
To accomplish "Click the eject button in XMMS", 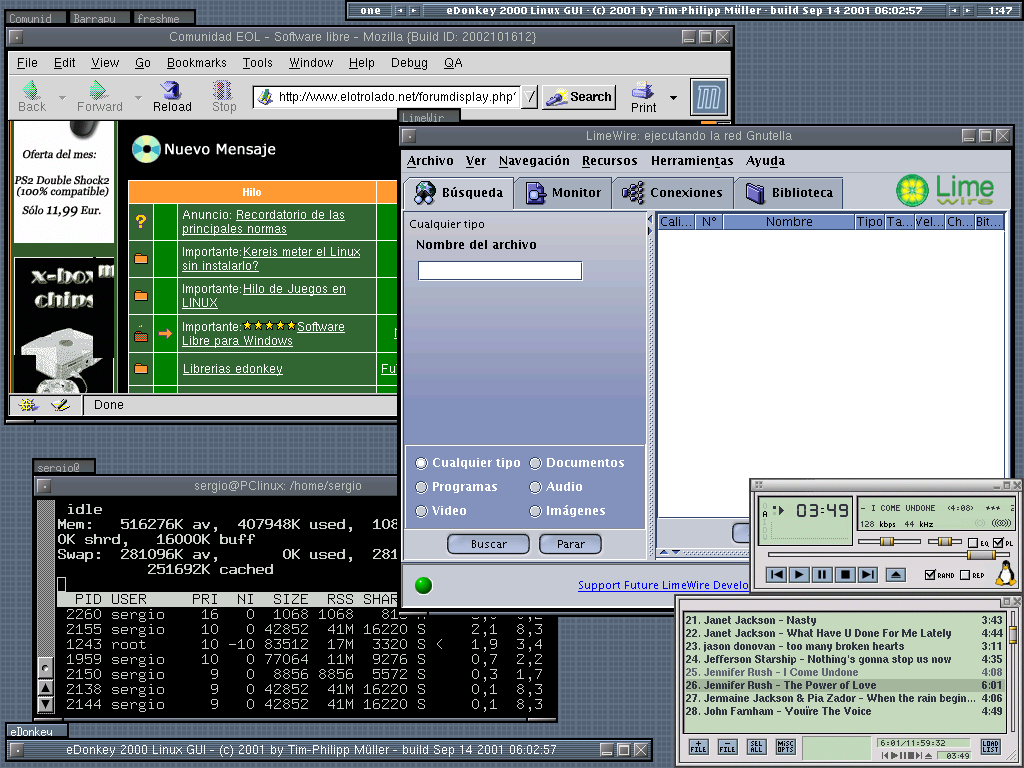I will [895, 574].
